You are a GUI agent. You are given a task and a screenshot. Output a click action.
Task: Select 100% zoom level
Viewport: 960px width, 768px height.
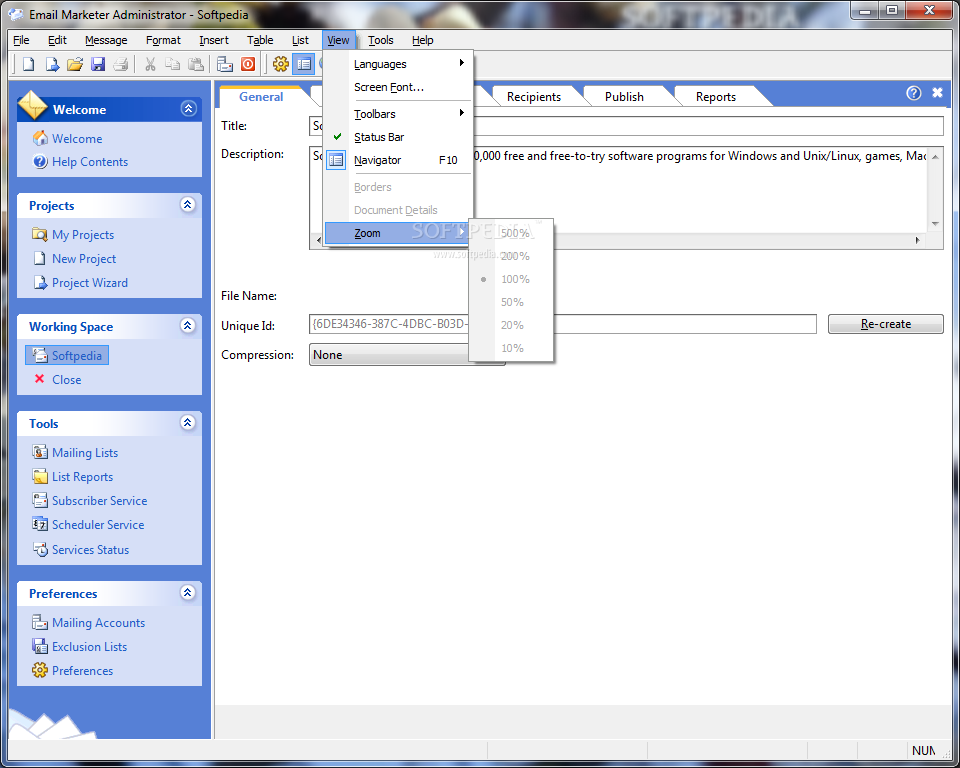coord(511,279)
